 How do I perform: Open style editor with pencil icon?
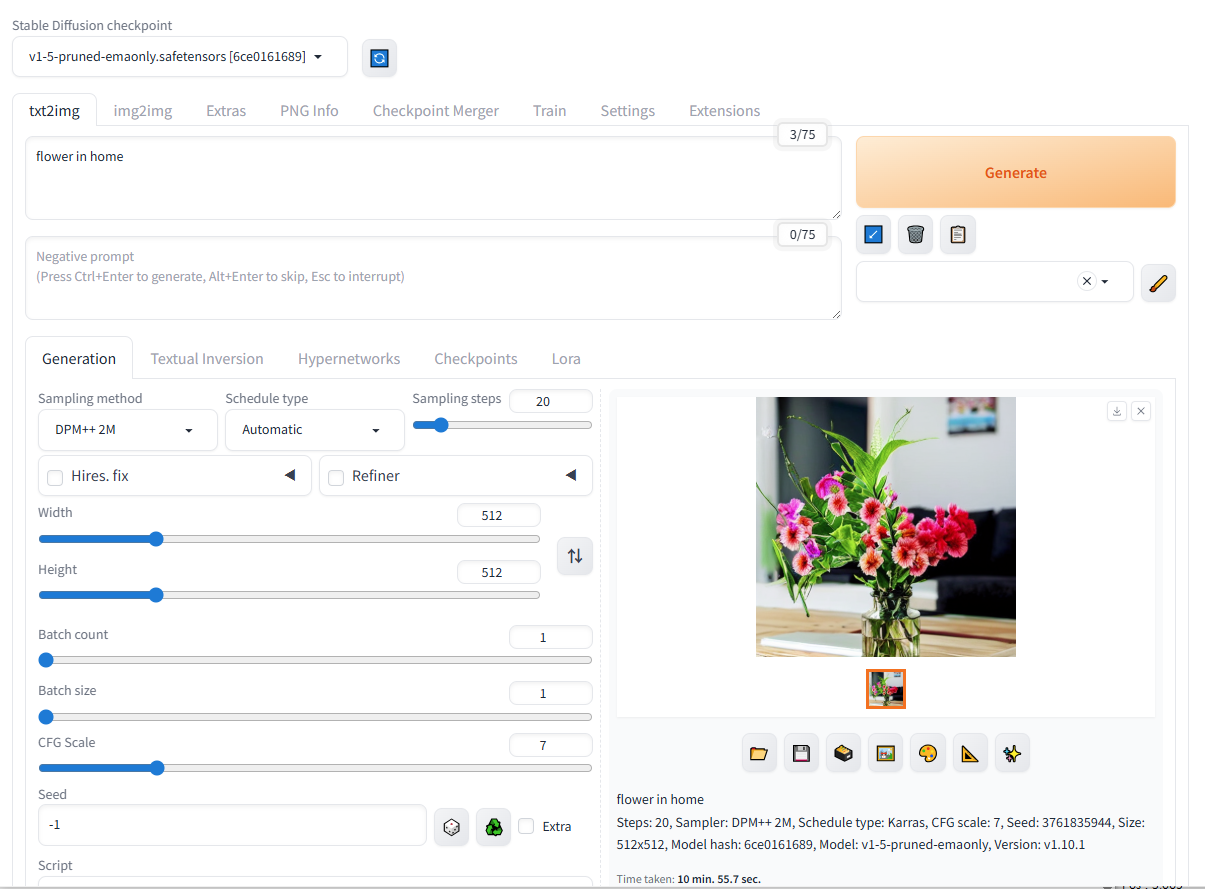(1158, 282)
